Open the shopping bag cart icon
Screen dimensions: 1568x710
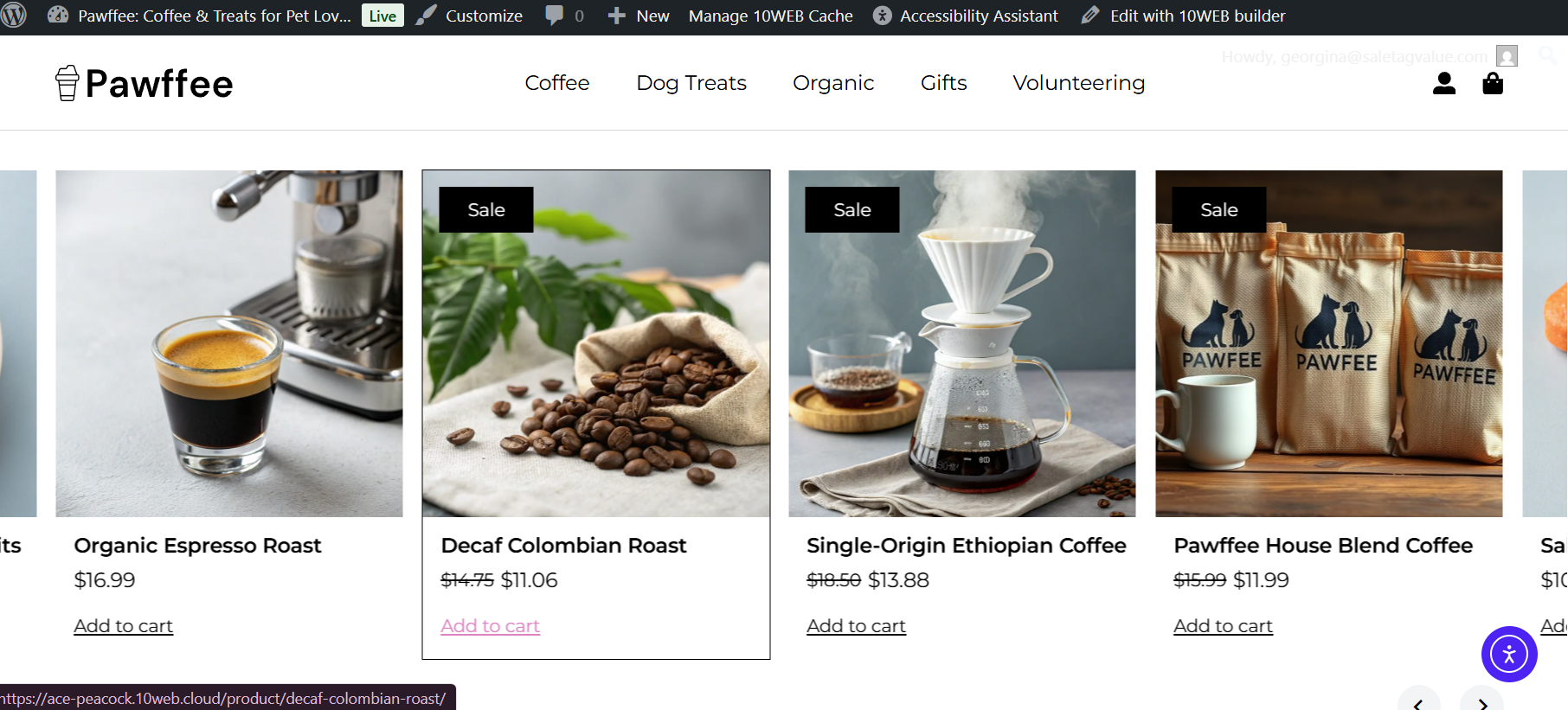tap(1493, 83)
